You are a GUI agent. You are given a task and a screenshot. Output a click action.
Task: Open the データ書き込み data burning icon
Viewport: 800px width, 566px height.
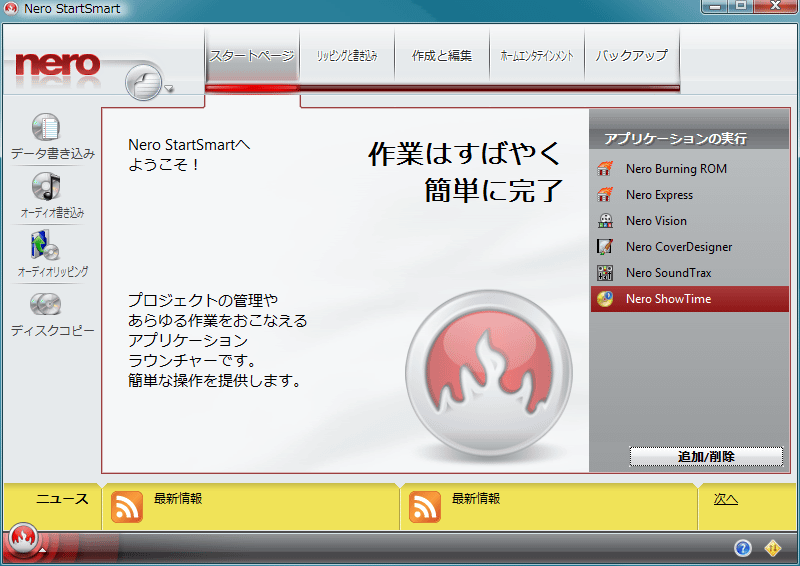[46, 127]
